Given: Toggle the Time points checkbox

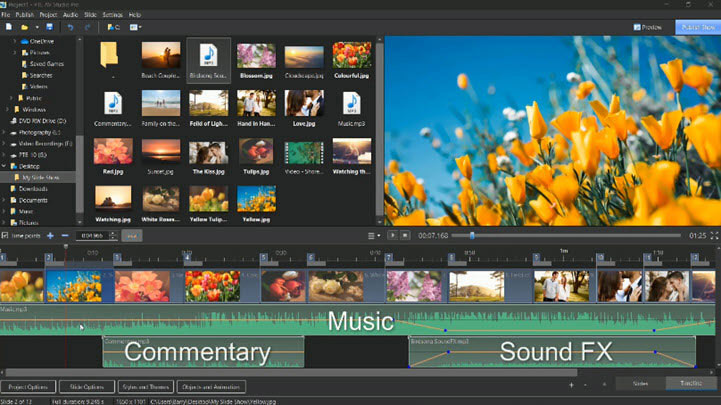Looking at the screenshot, I should coord(5,235).
